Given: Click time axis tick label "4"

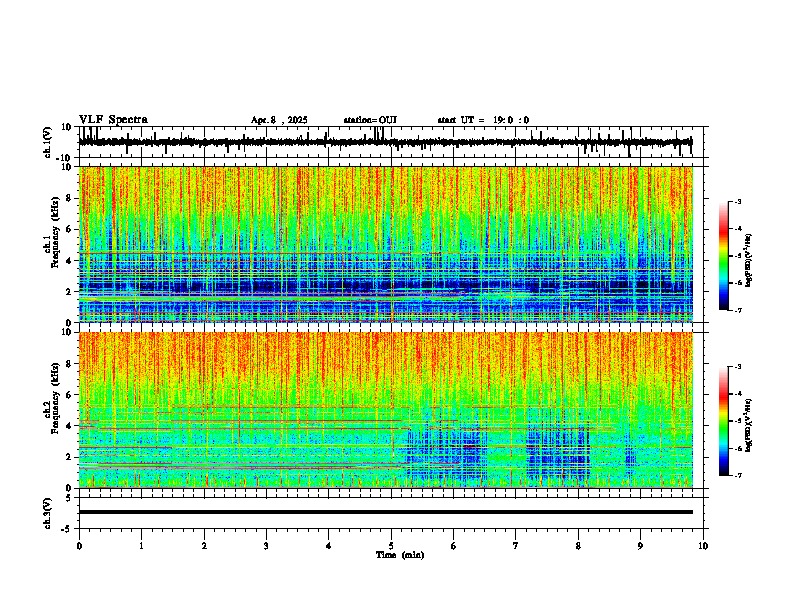Looking at the screenshot, I should [329, 546].
